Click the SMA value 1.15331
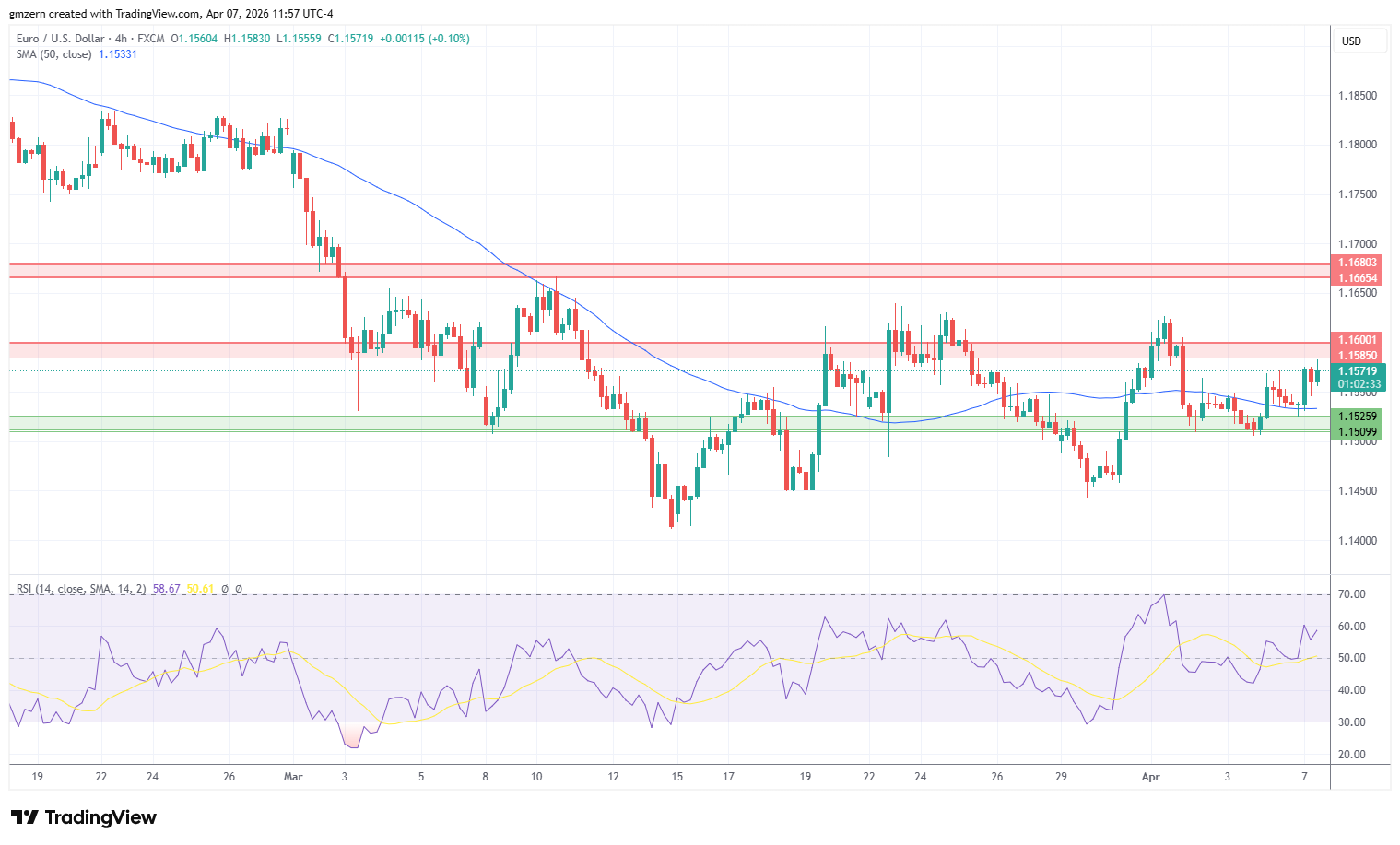Image resolution: width=1400 pixels, height=845 pixels. [118, 54]
